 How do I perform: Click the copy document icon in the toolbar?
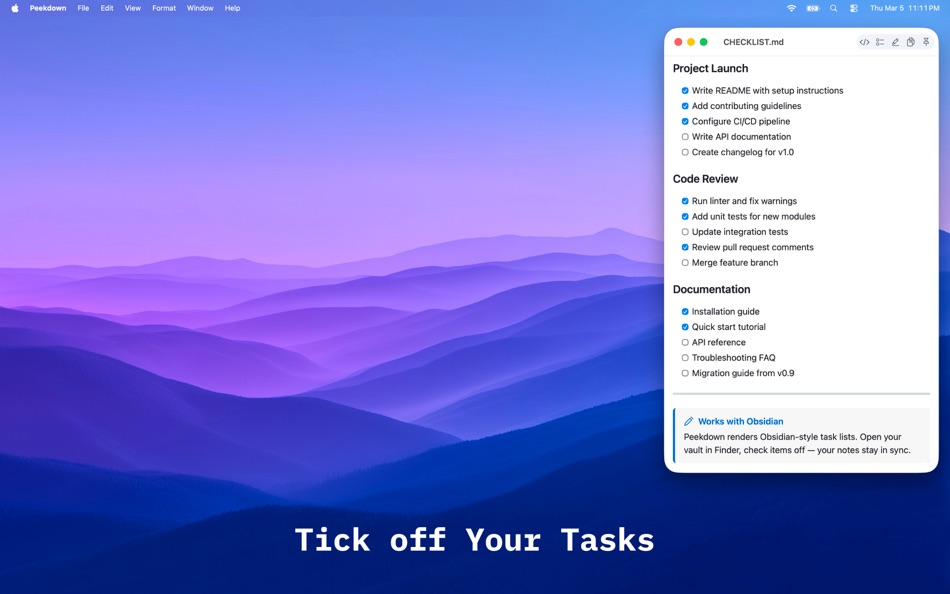pos(910,42)
